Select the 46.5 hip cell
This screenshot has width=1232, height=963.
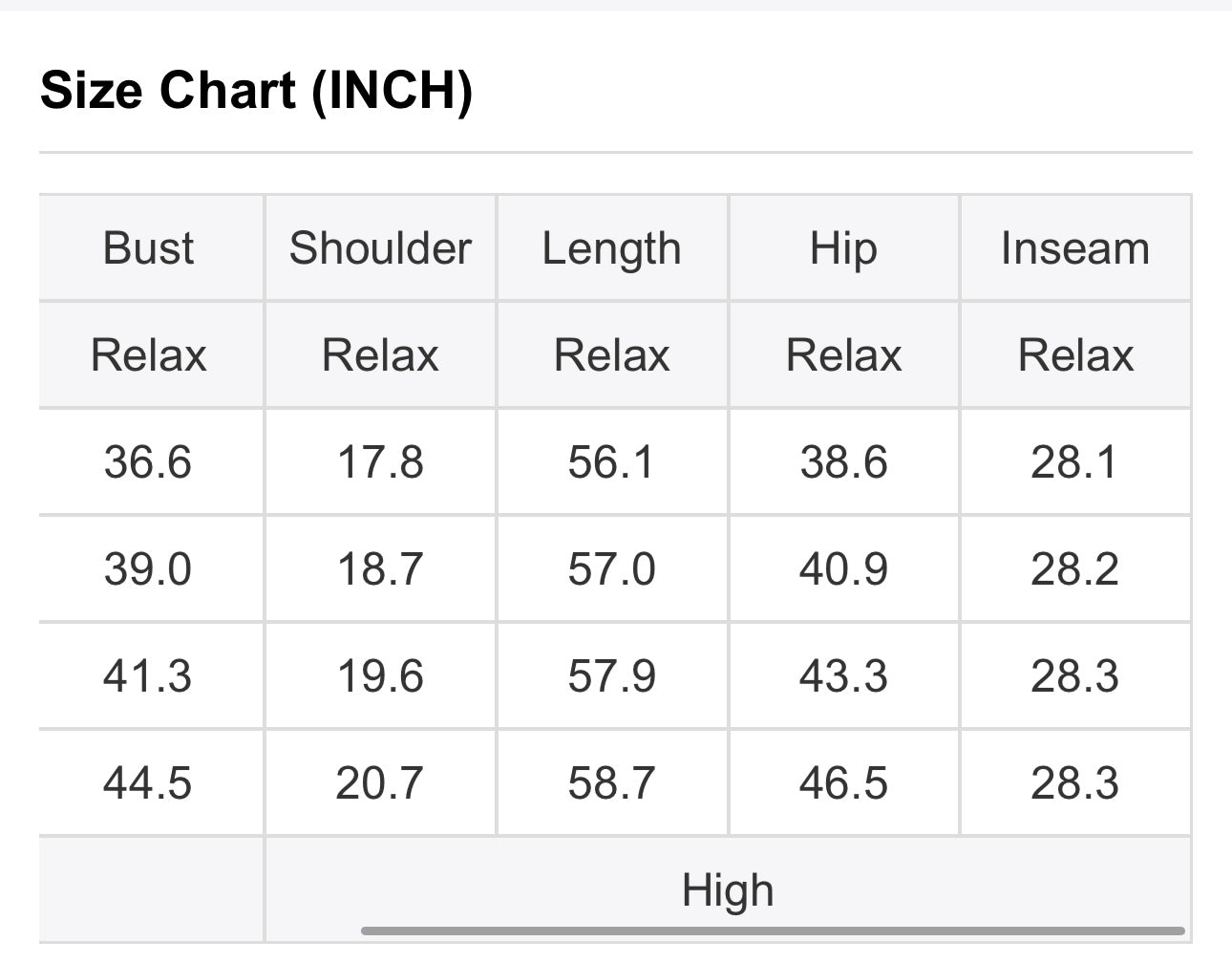[843, 783]
